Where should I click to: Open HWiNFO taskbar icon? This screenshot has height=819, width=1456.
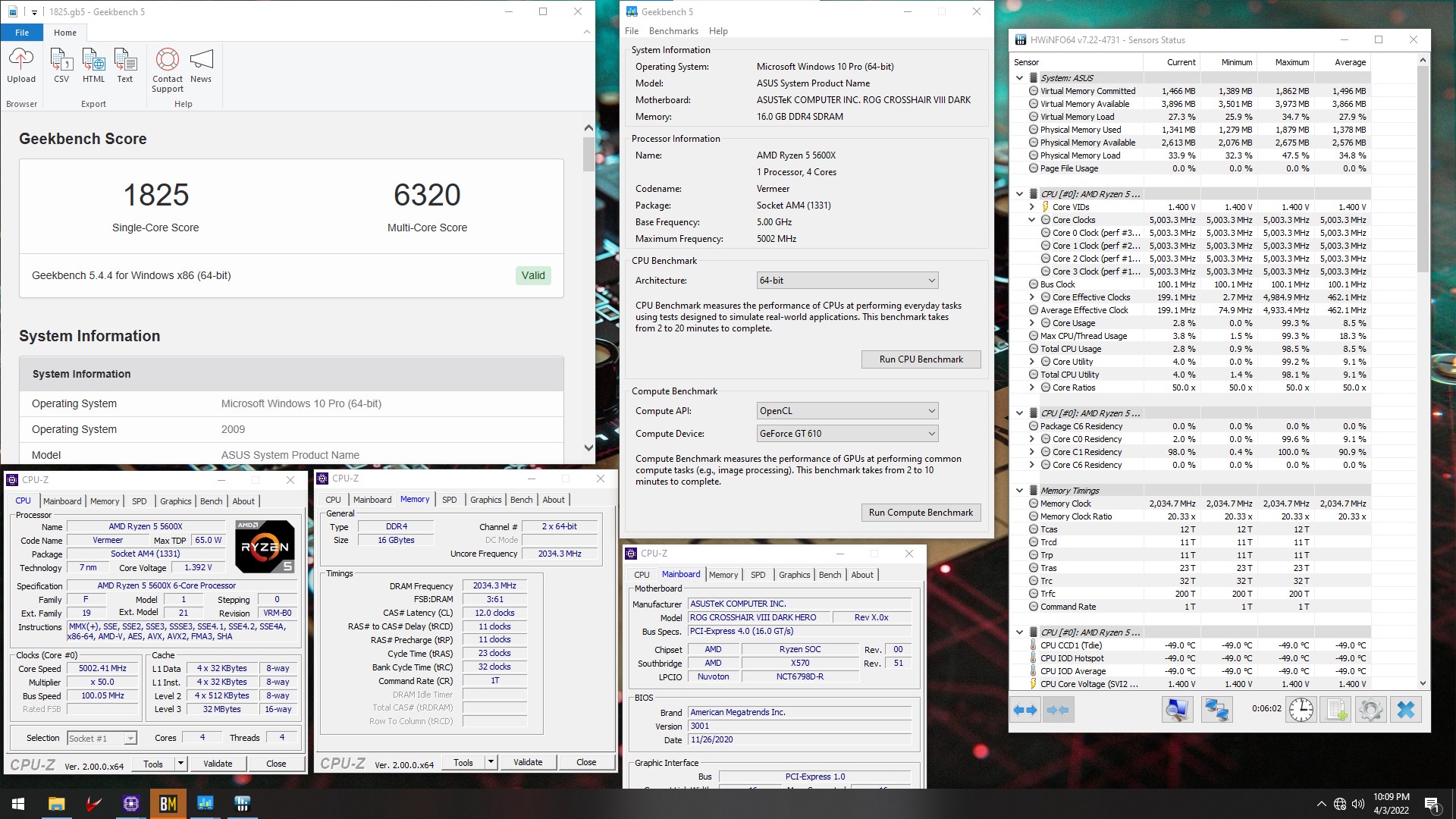[242, 804]
